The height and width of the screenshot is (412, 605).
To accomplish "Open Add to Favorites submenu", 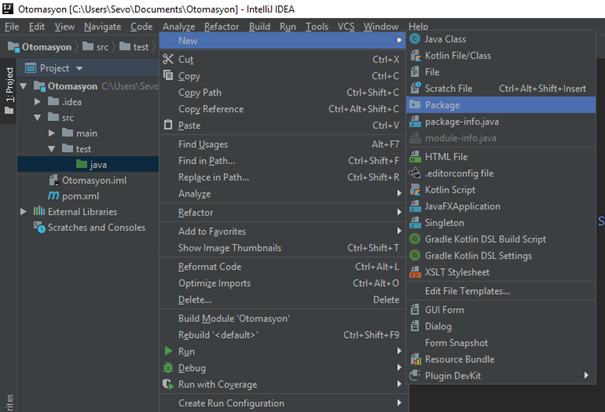I will click(x=282, y=231).
